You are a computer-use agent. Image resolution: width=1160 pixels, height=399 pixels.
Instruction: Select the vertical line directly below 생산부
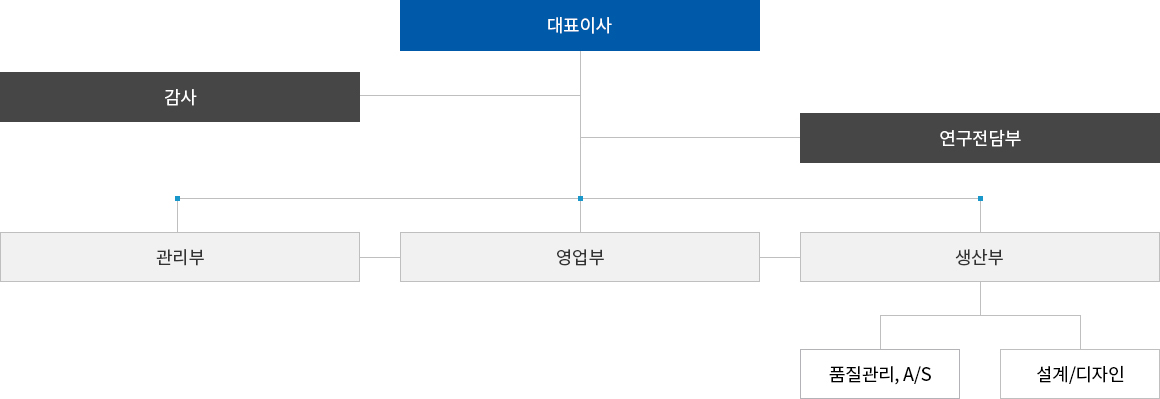(980, 298)
